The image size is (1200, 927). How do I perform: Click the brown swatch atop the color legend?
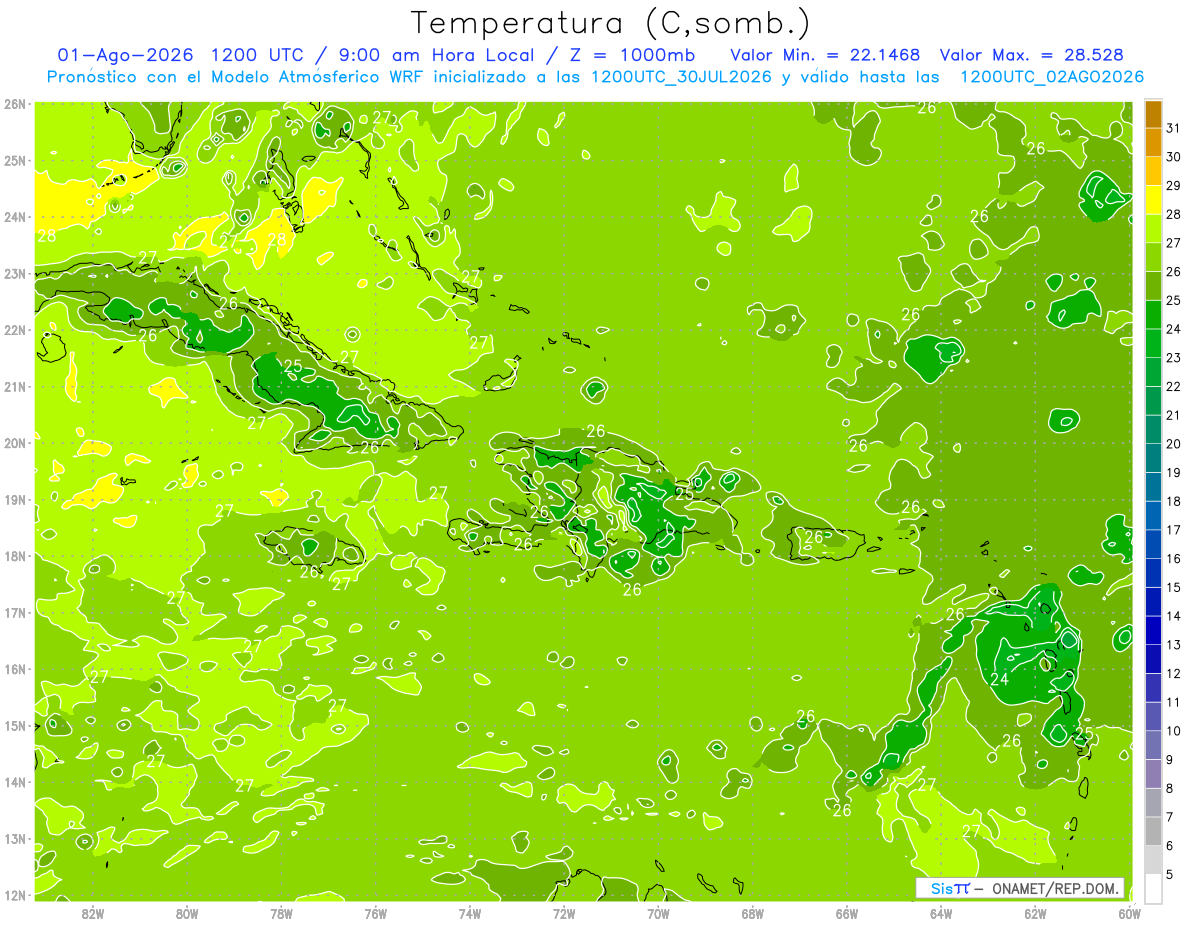point(1153,114)
